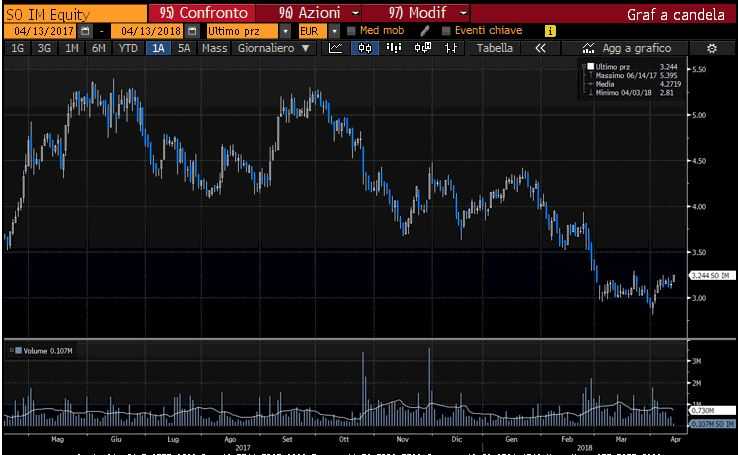Click the 3.244 SO IM price label
739x455 pixels.
[713, 275]
